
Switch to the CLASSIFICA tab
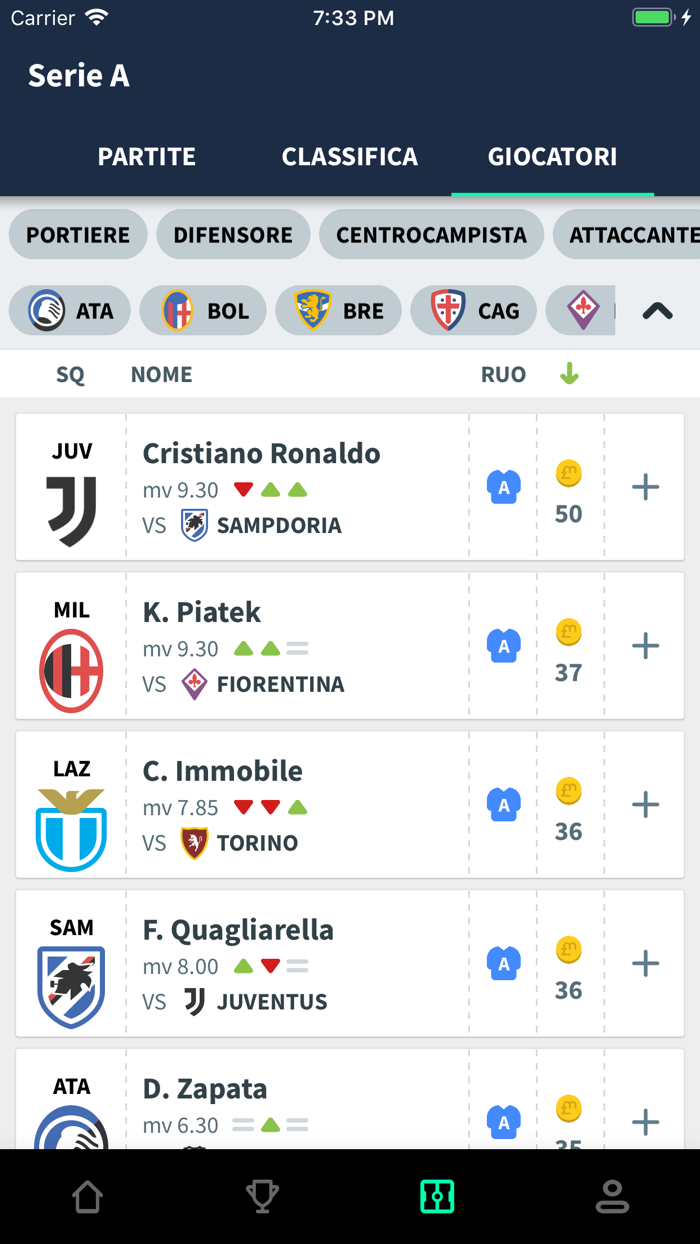349,157
